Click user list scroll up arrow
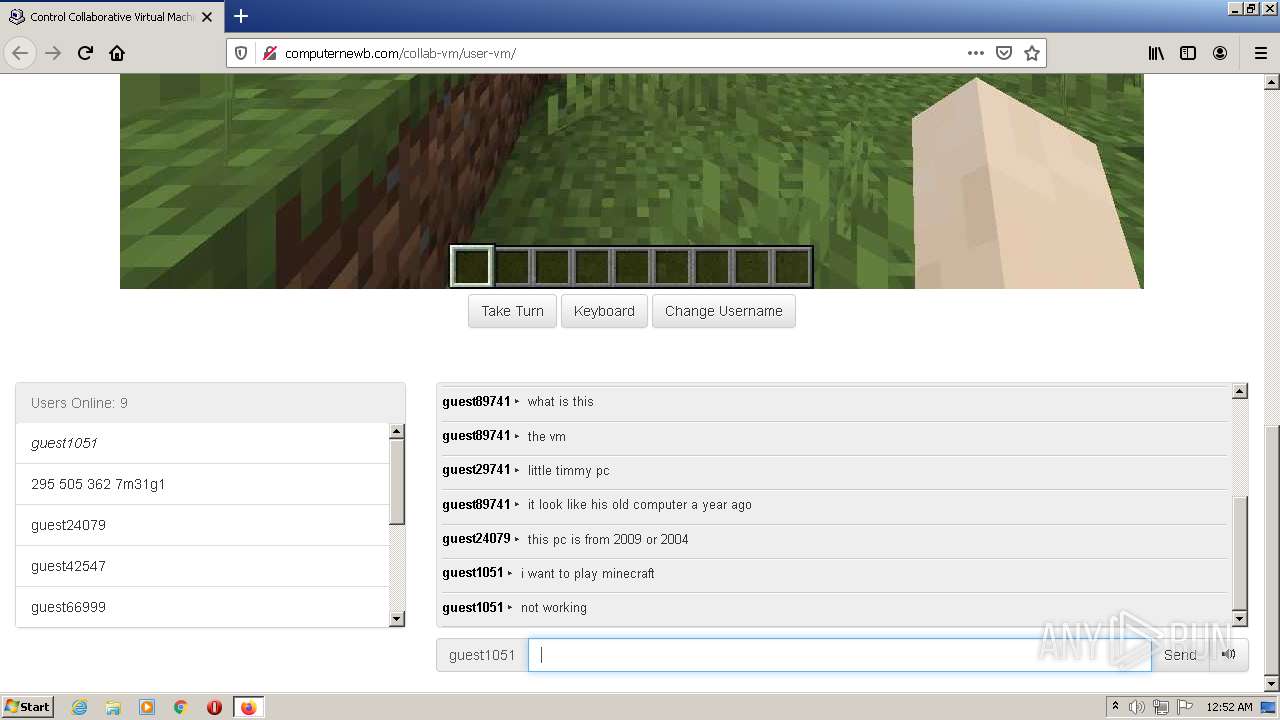This screenshot has width=1280, height=720. pos(396,431)
